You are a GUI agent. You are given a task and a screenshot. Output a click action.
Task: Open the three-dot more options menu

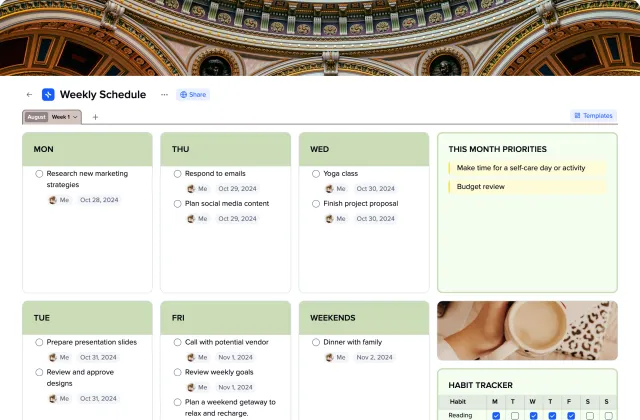pyautogui.click(x=164, y=95)
